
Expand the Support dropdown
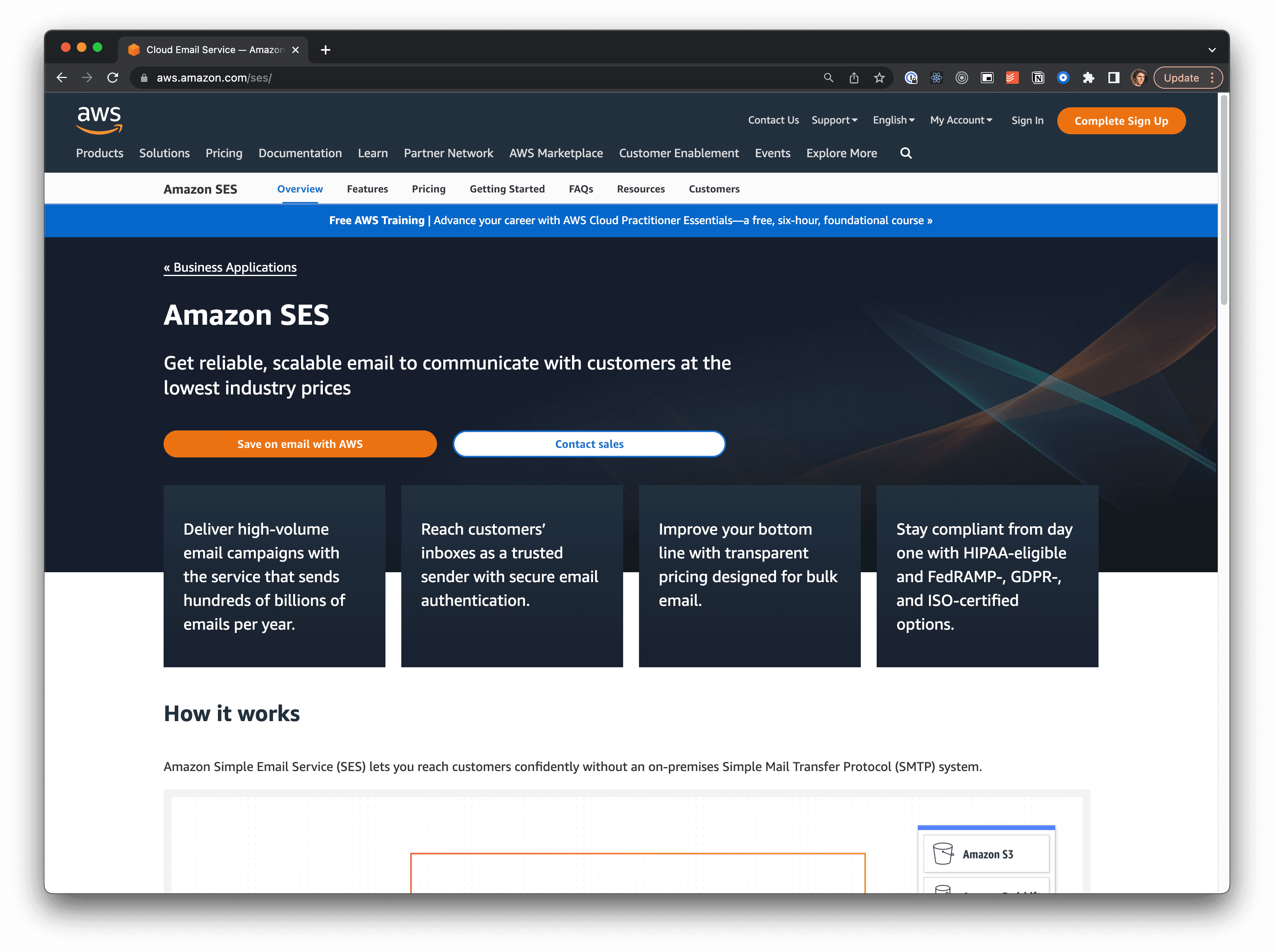pyautogui.click(x=834, y=120)
